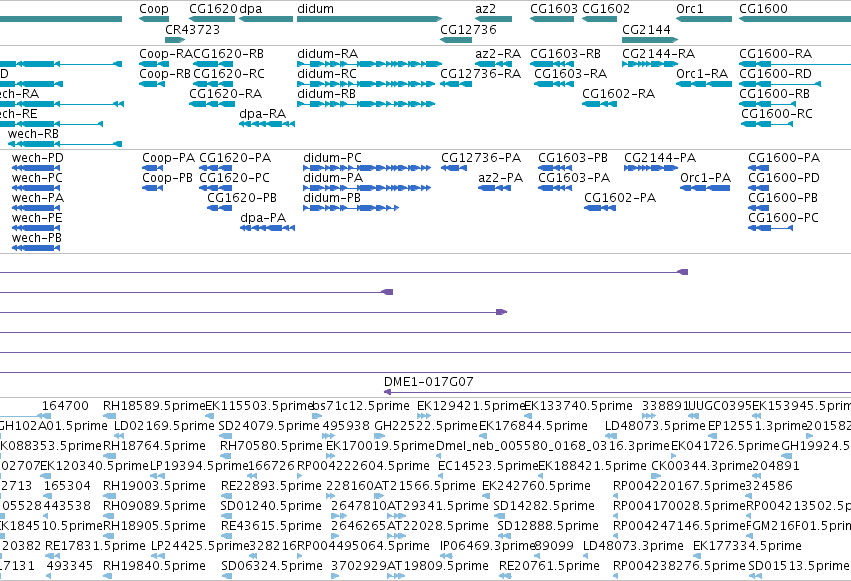The height and width of the screenshot is (581, 851).
Task: Select the dpa-RA transcript label
Action: 262,114
